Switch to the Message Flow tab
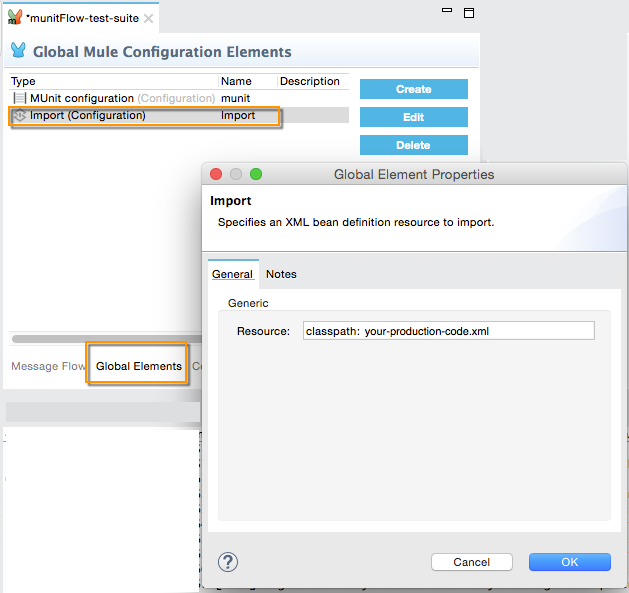Image resolution: width=629 pixels, height=593 pixels. (x=48, y=366)
